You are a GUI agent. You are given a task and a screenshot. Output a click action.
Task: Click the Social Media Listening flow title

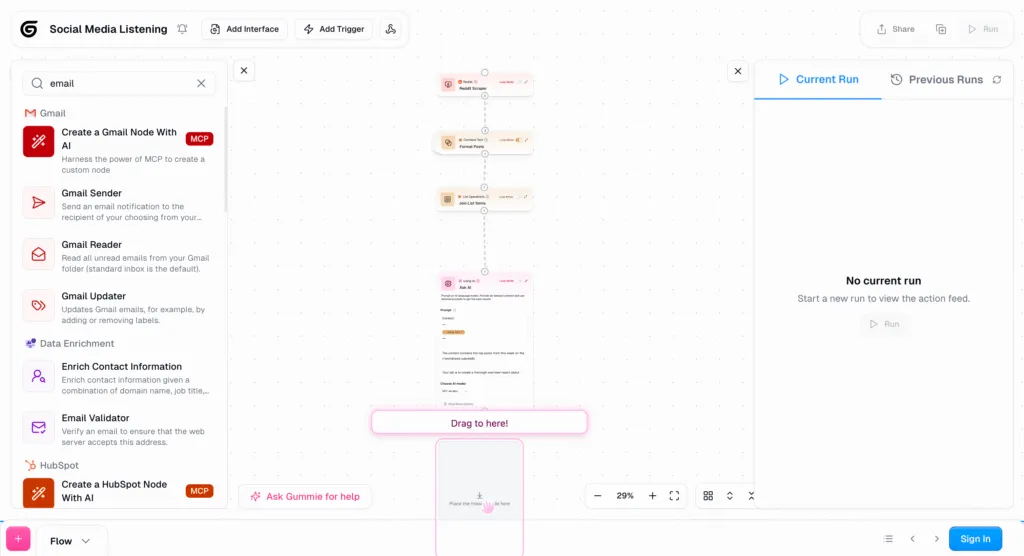[x=108, y=29]
